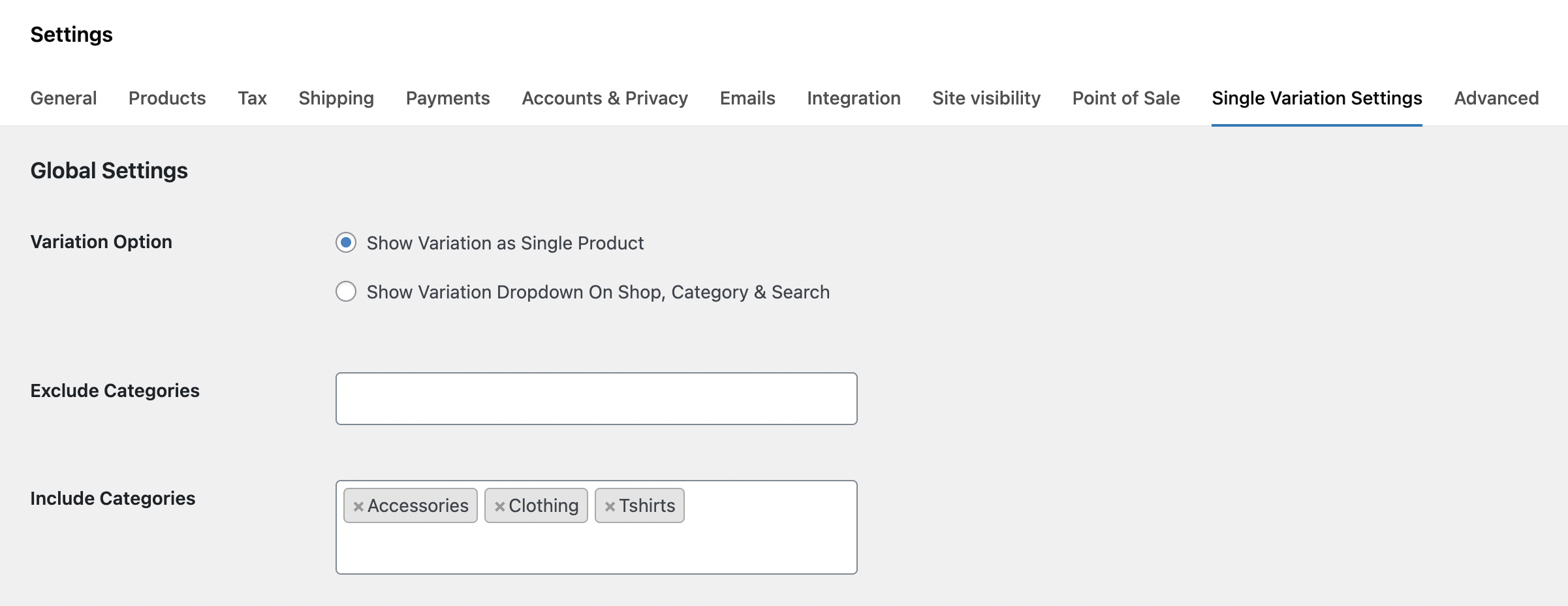Open the Exclude Categories select field
Image resolution: width=1568 pixels, height=606 pixels.
tap(596, 398)
